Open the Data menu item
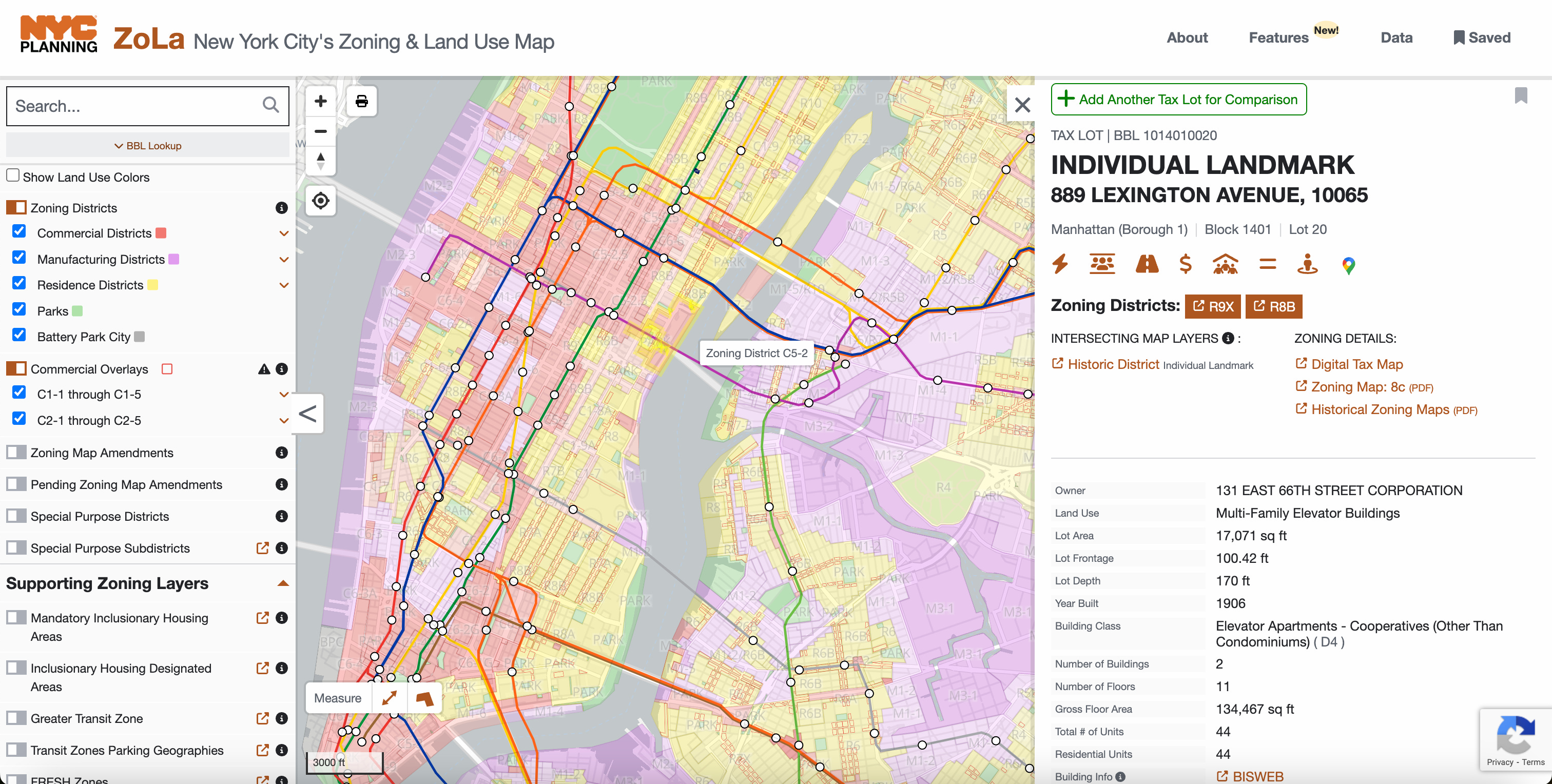 pos(1396,37)
